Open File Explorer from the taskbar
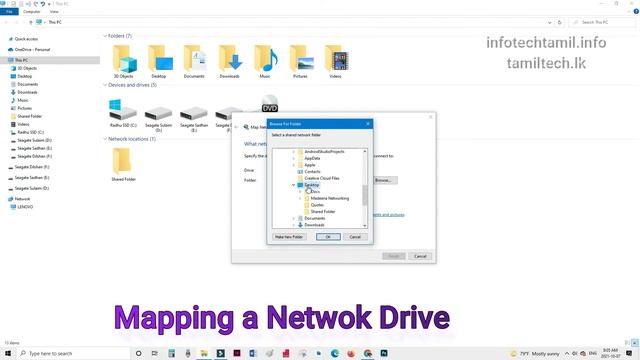The width and height of the screenshot is (640, 360). (x=204, y=353)
